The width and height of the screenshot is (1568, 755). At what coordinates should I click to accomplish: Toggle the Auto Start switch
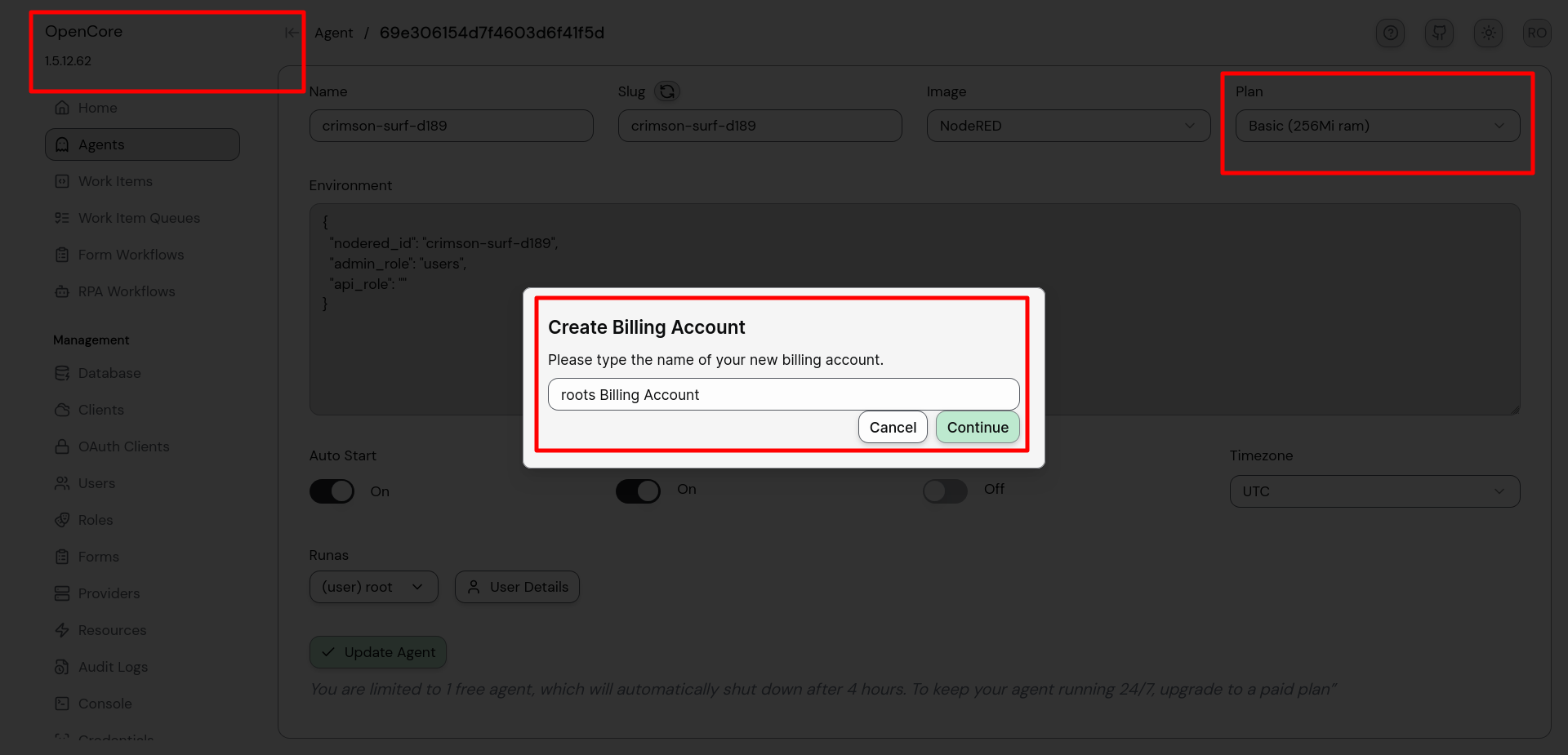[332, 491]
